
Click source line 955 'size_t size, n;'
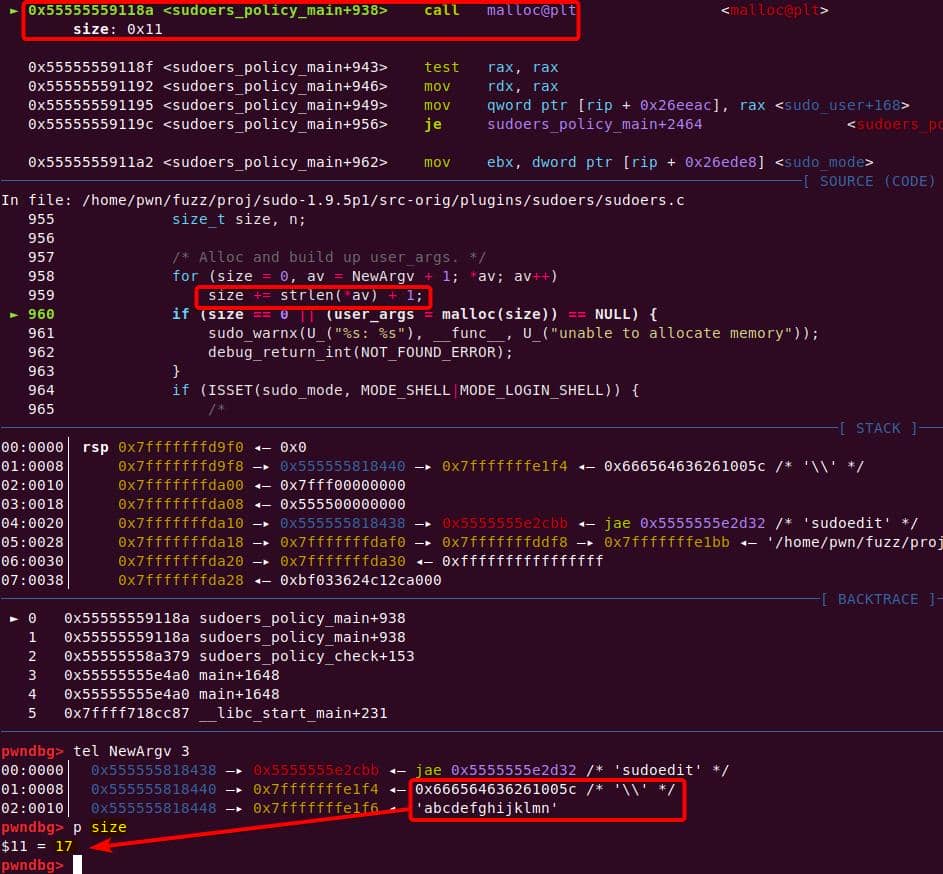(x=239, y=219)
